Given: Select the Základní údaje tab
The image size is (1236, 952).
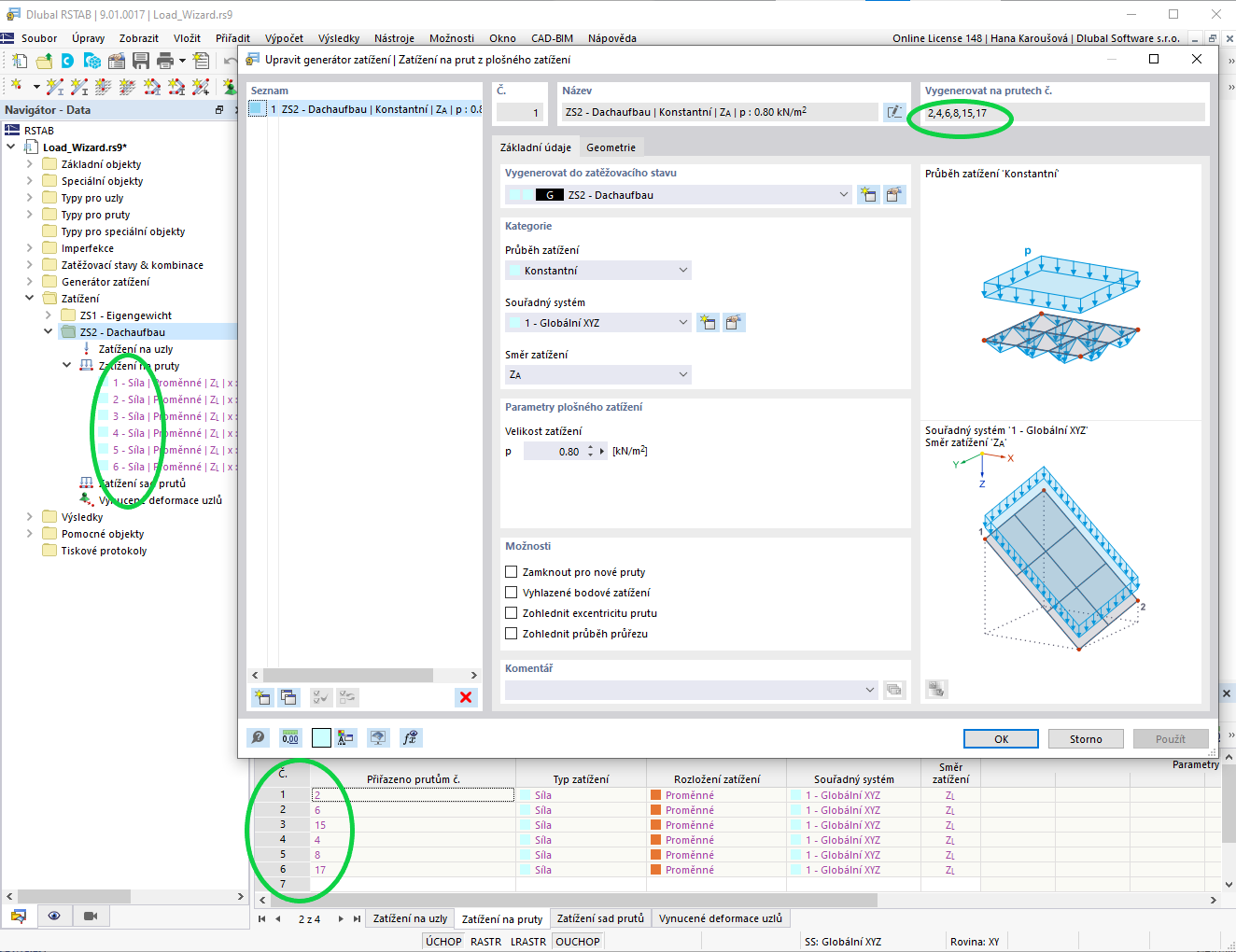Looking at the screenshot, I should coord(536,147).
